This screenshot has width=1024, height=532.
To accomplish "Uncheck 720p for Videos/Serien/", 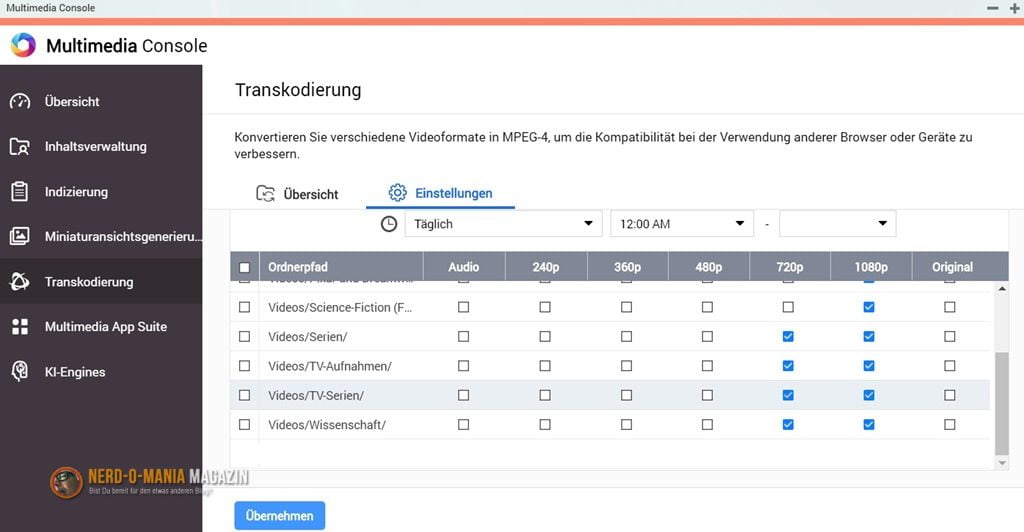I will [x=788, y=336].
